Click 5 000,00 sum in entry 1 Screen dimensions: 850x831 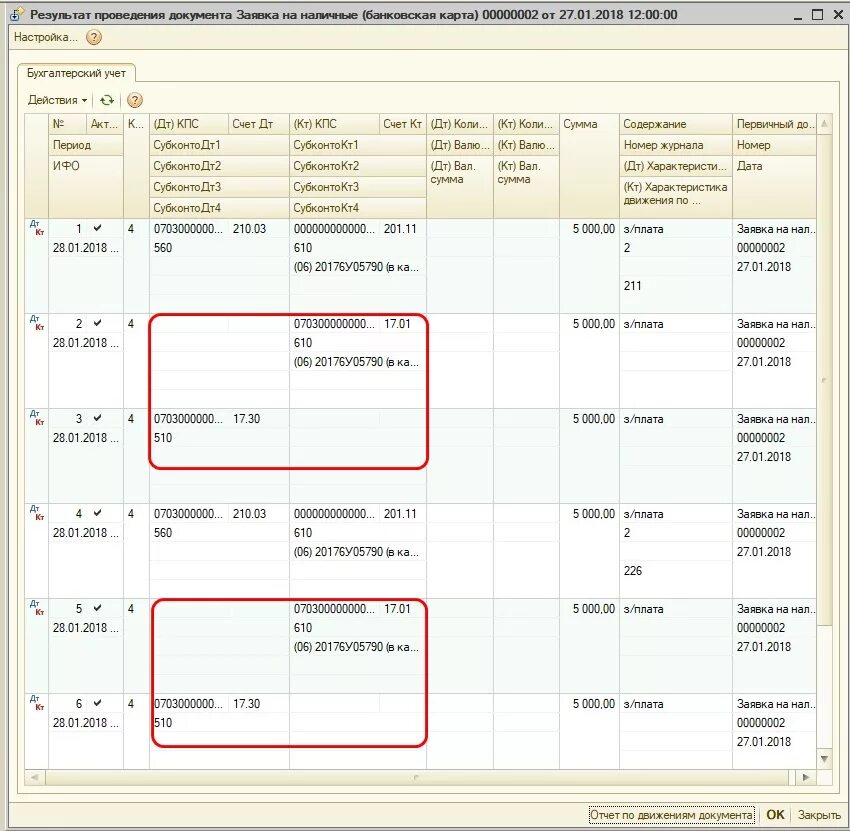594,229
